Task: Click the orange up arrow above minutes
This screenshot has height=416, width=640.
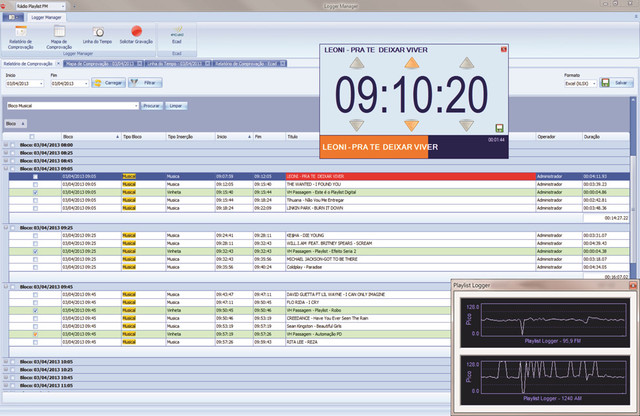Action: [409, 62]
